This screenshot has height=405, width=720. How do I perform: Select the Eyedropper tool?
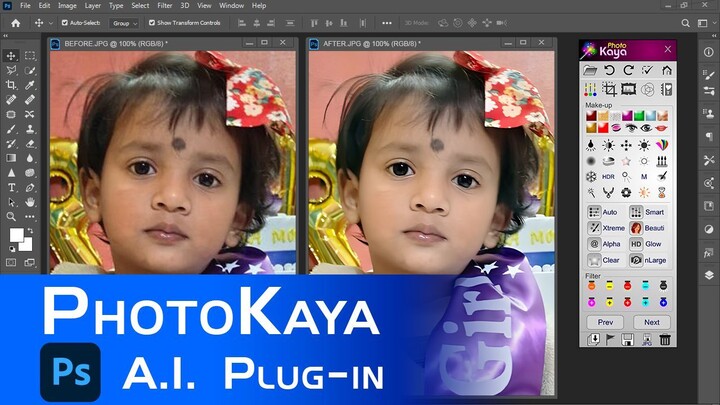30,85
